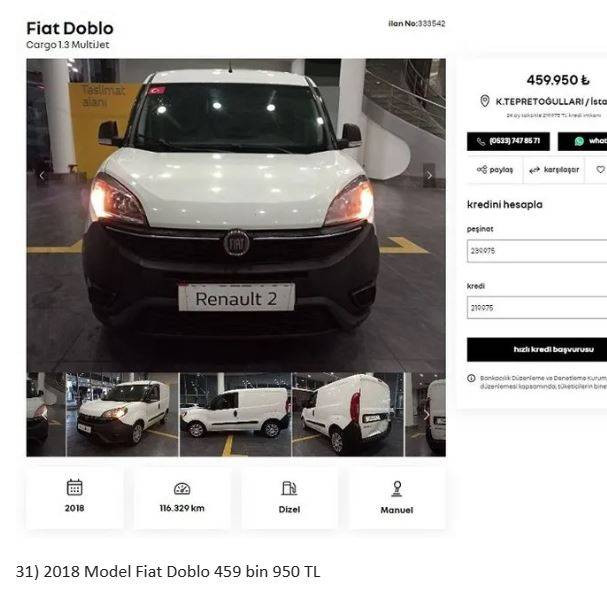
Task: Click the karşılaştır compare arrows icon
Action: pos(535,170)
